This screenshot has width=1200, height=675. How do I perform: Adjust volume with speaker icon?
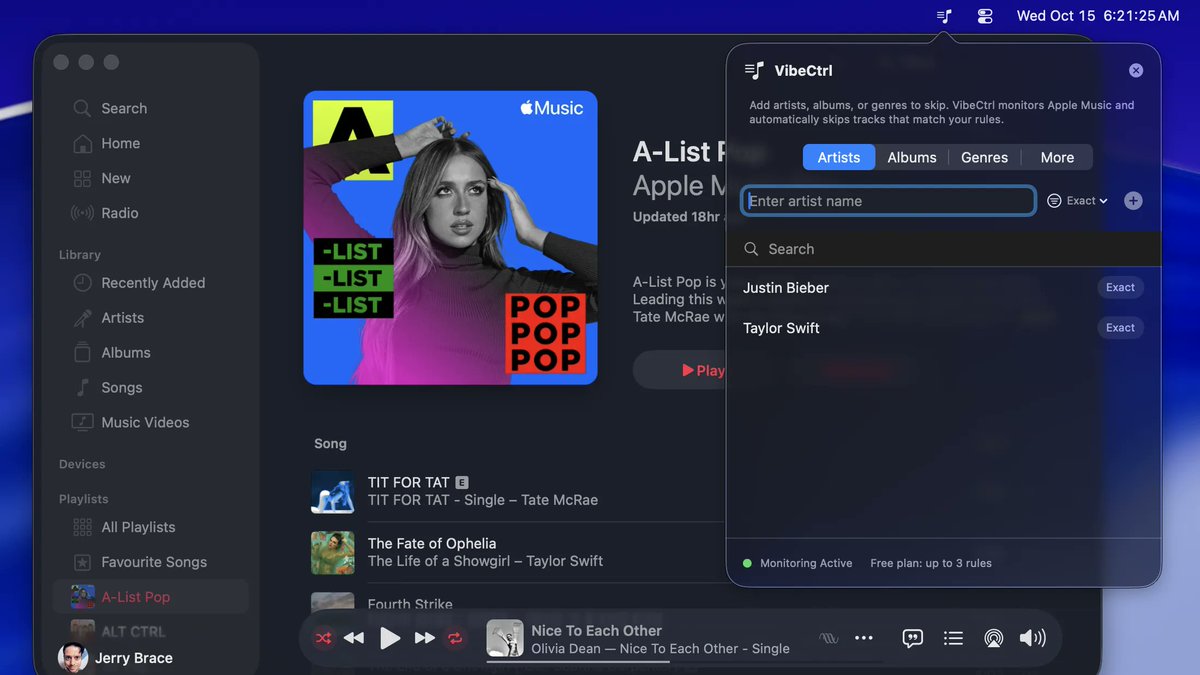[x=1032, y=638]
